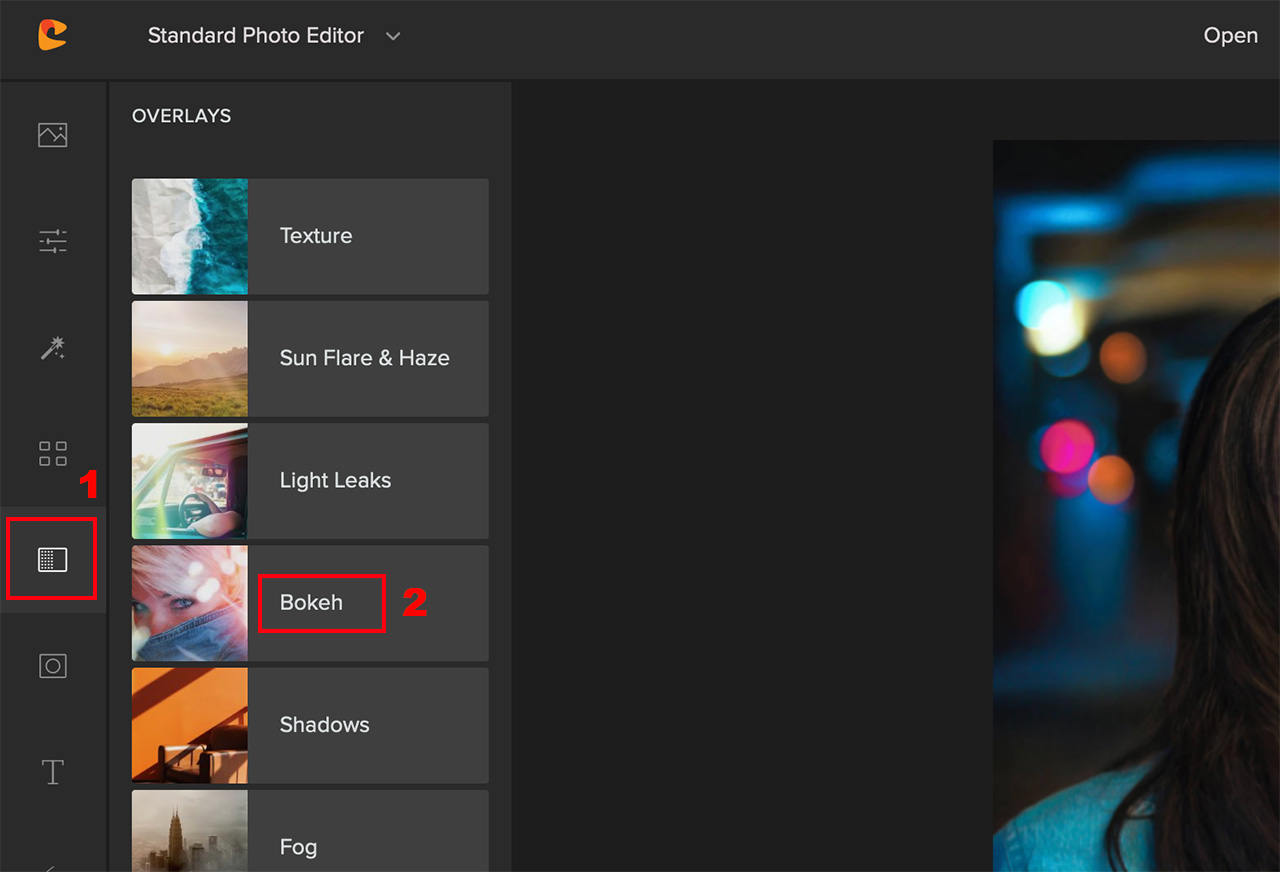Click the Texture ocean thumbnail

[x=190, y=236]
